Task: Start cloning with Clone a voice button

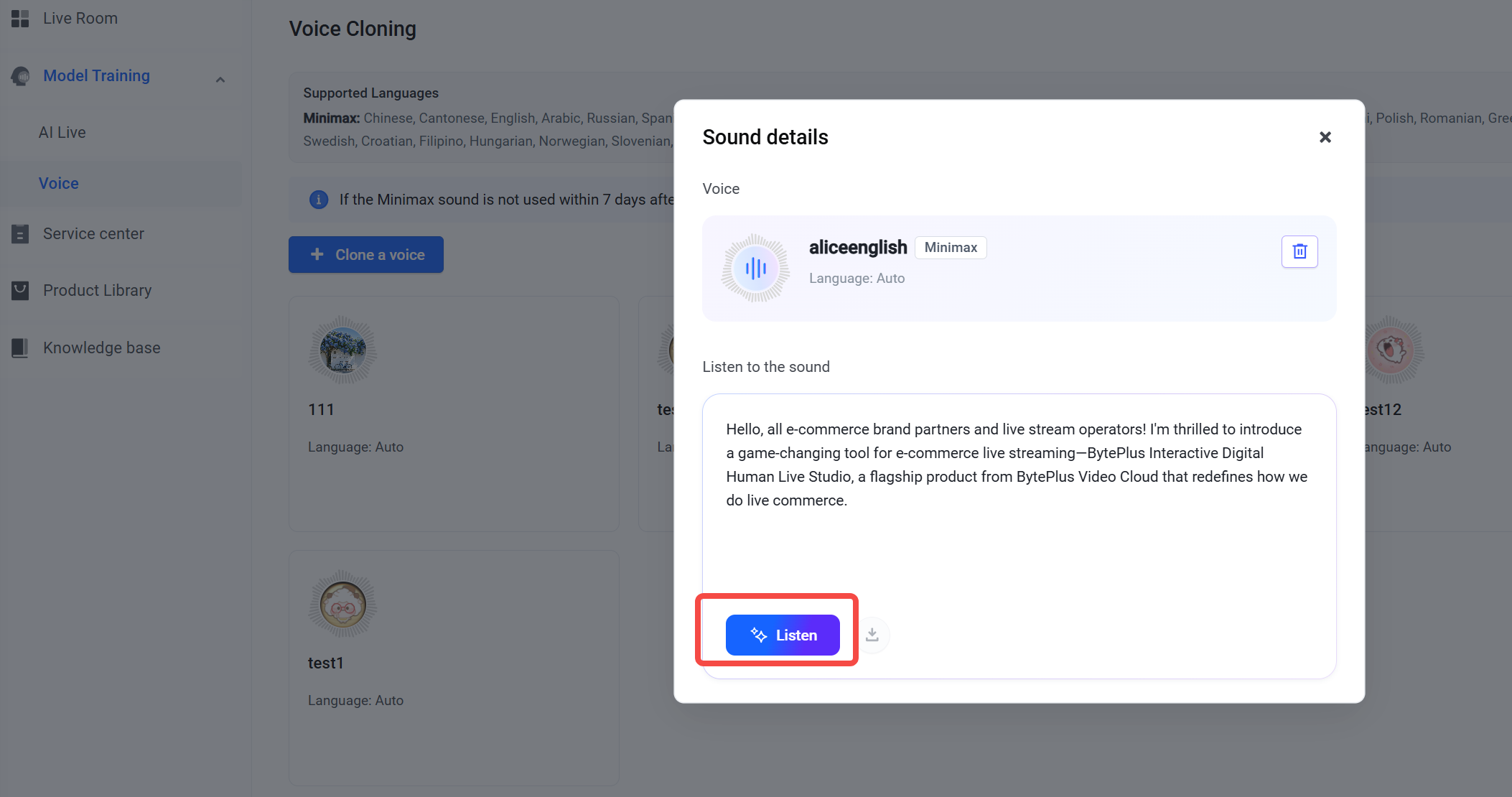Action: pyautogui.click(x=366, y=254)
